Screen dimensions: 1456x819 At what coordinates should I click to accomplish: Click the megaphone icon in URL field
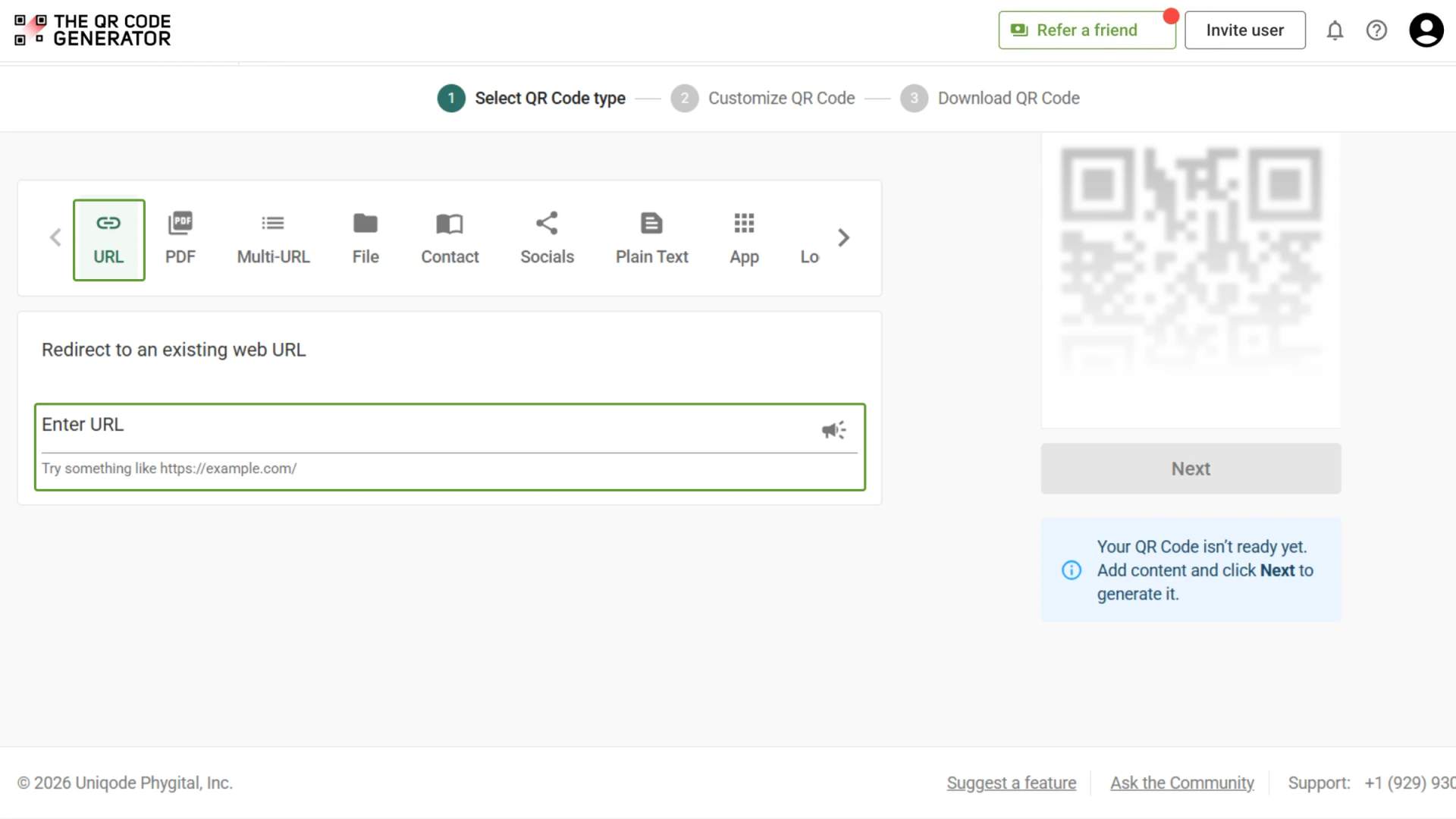(x=833, y=430)
